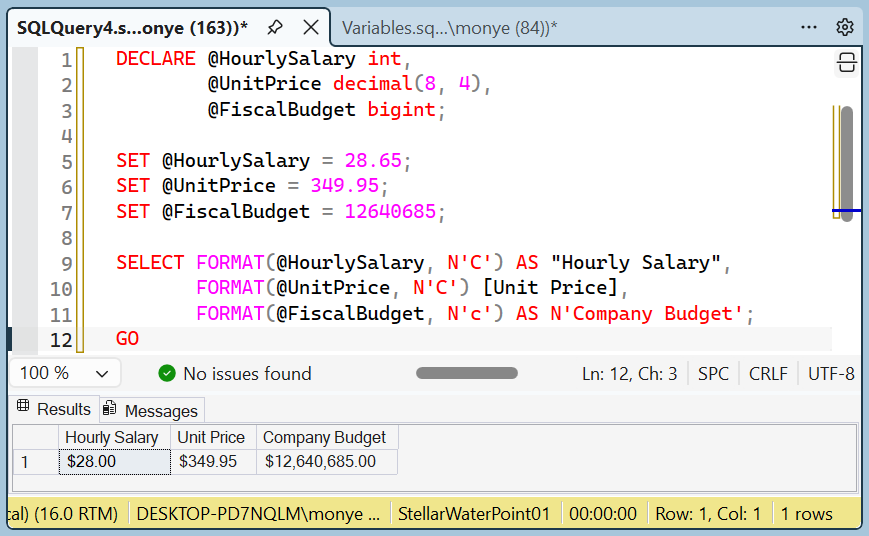The width and height of the screenshot is (869, 536).
Task: Click the vertical scrollbar thumb in editor
Action: tap(847, 164)
